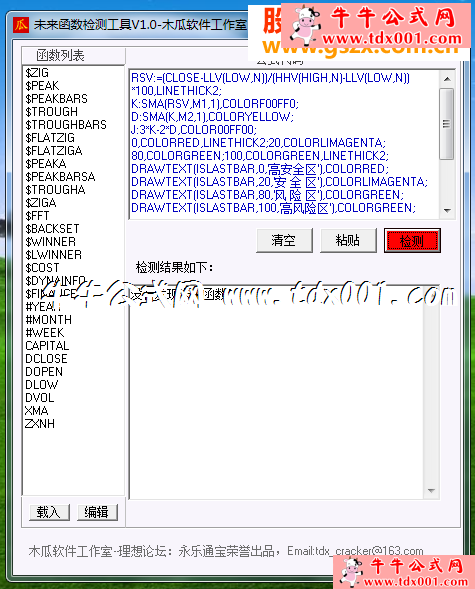Select $TROUGH in the function list
Viewport: 475px width, 589px height.
point(51,112)
